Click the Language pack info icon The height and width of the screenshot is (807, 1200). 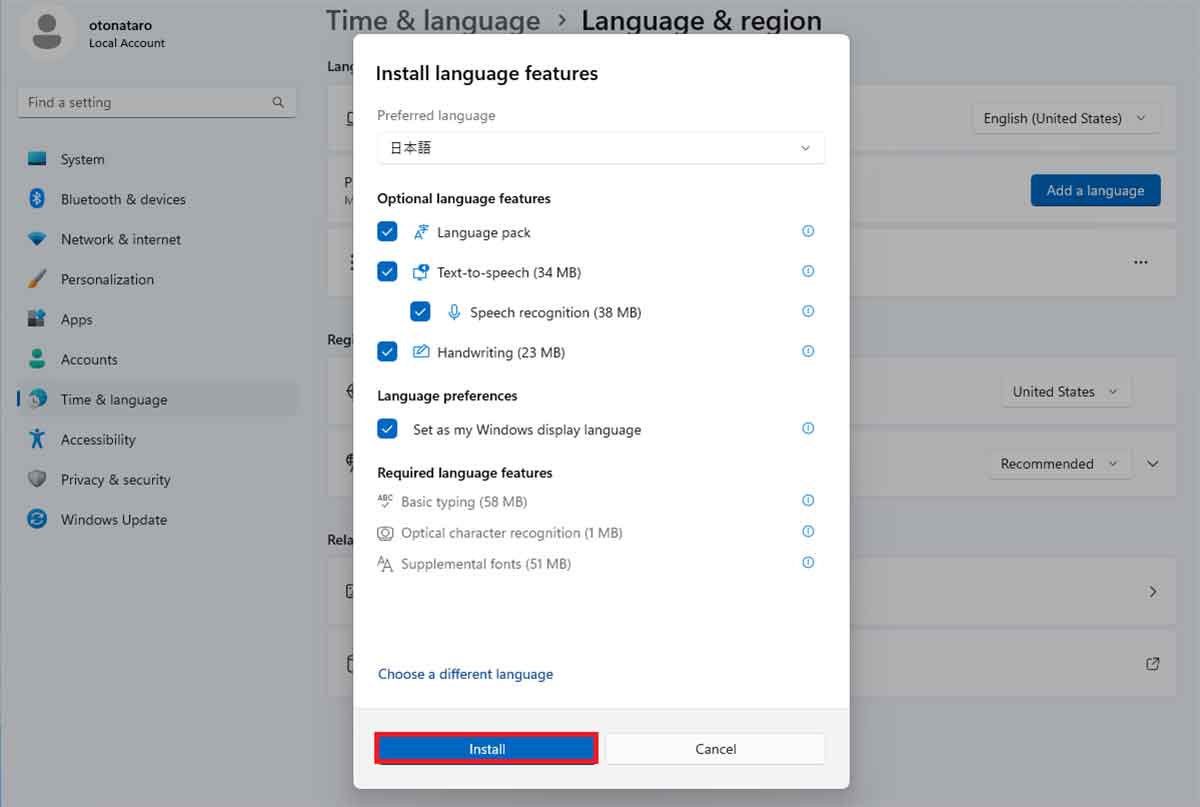pos(808,231)
